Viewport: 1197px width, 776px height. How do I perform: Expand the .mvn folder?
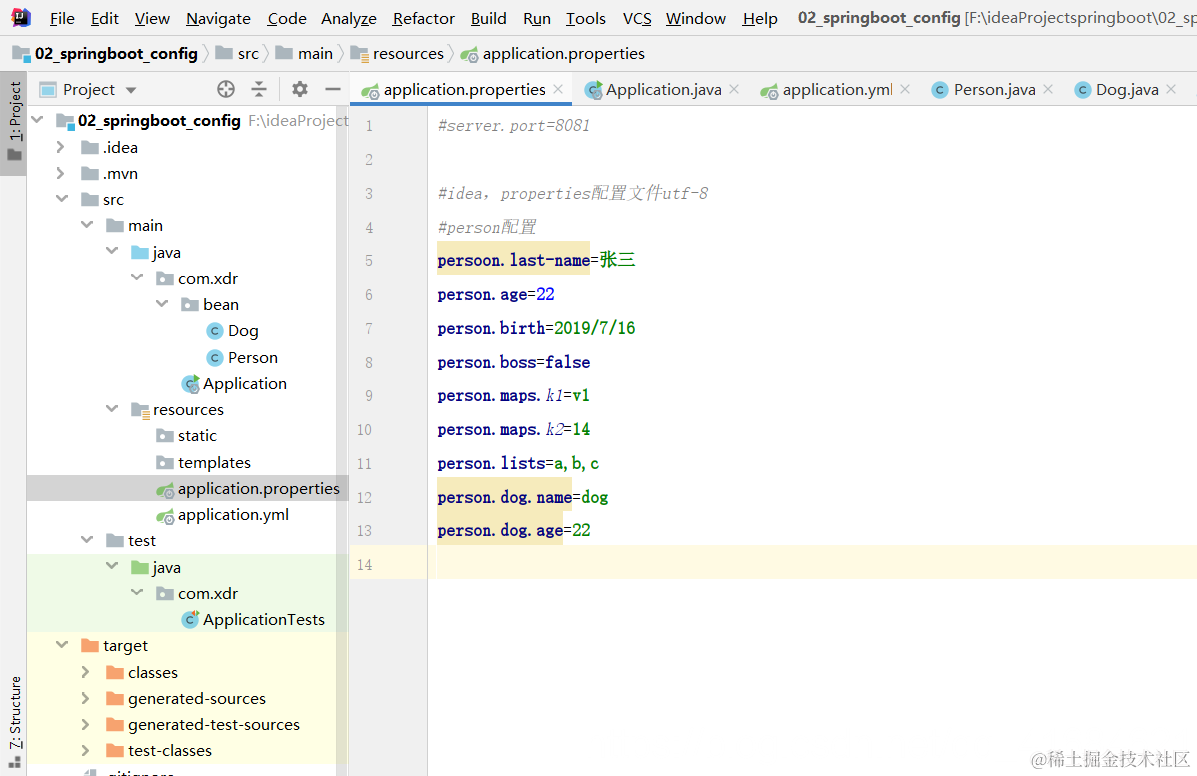(60, 173)
